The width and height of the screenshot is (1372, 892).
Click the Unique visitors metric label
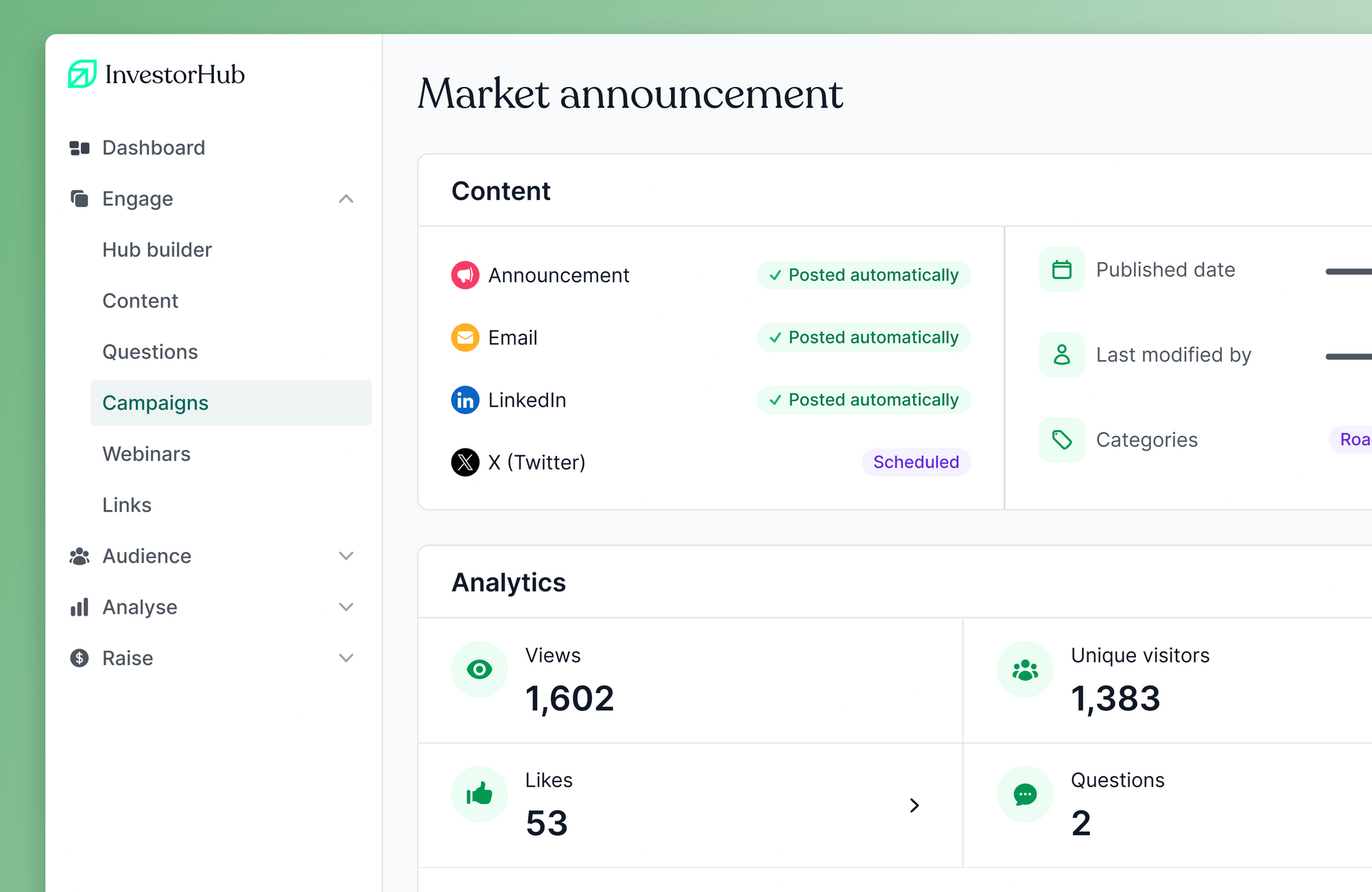pos(1140,655)
